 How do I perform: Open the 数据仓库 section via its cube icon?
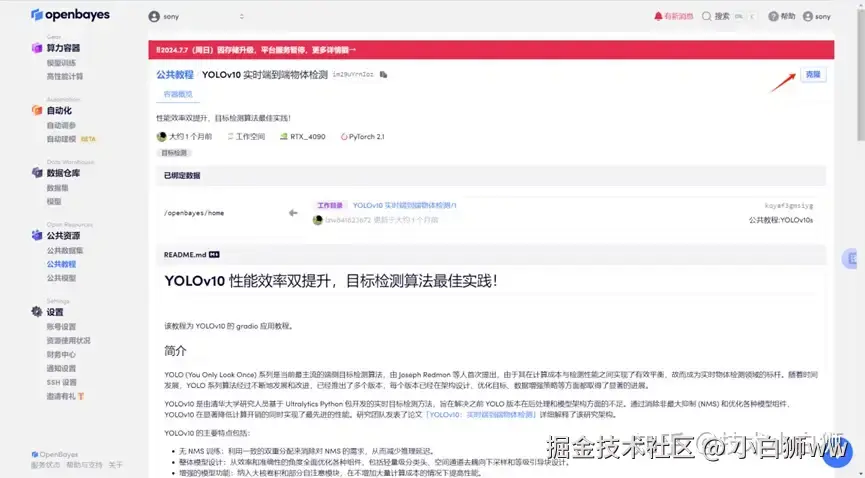(37, 173)
